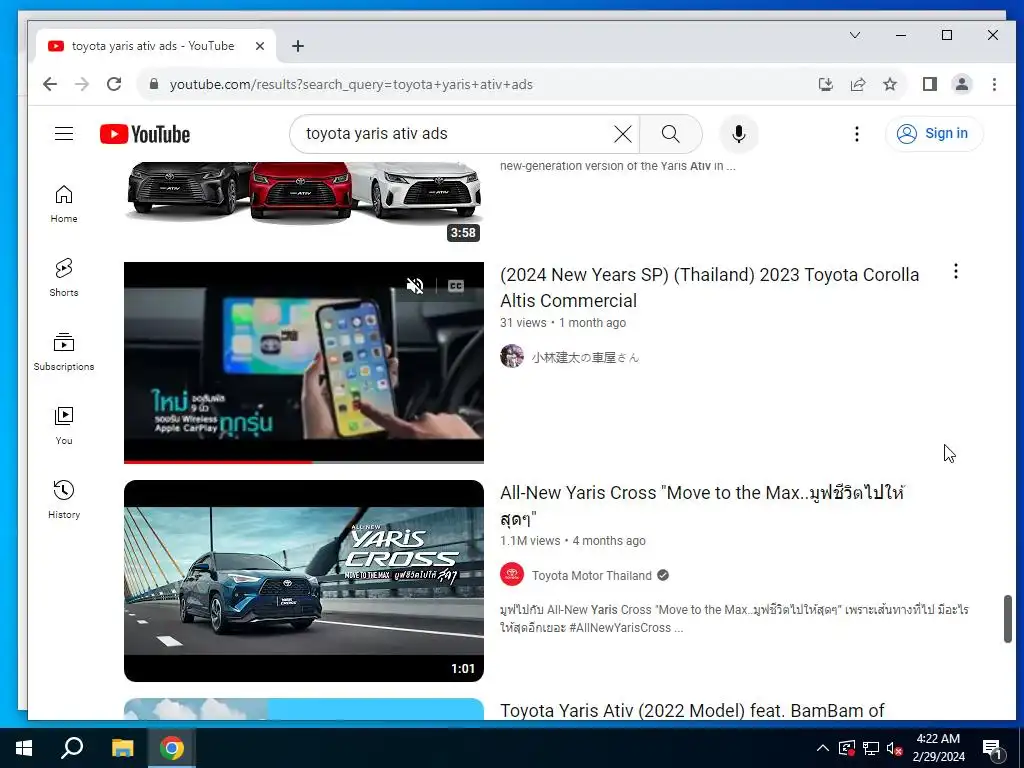The width and height of the screenshot is (1024, 768).
Task: Open History in the sidebar
Action: (x=64, y=500)
